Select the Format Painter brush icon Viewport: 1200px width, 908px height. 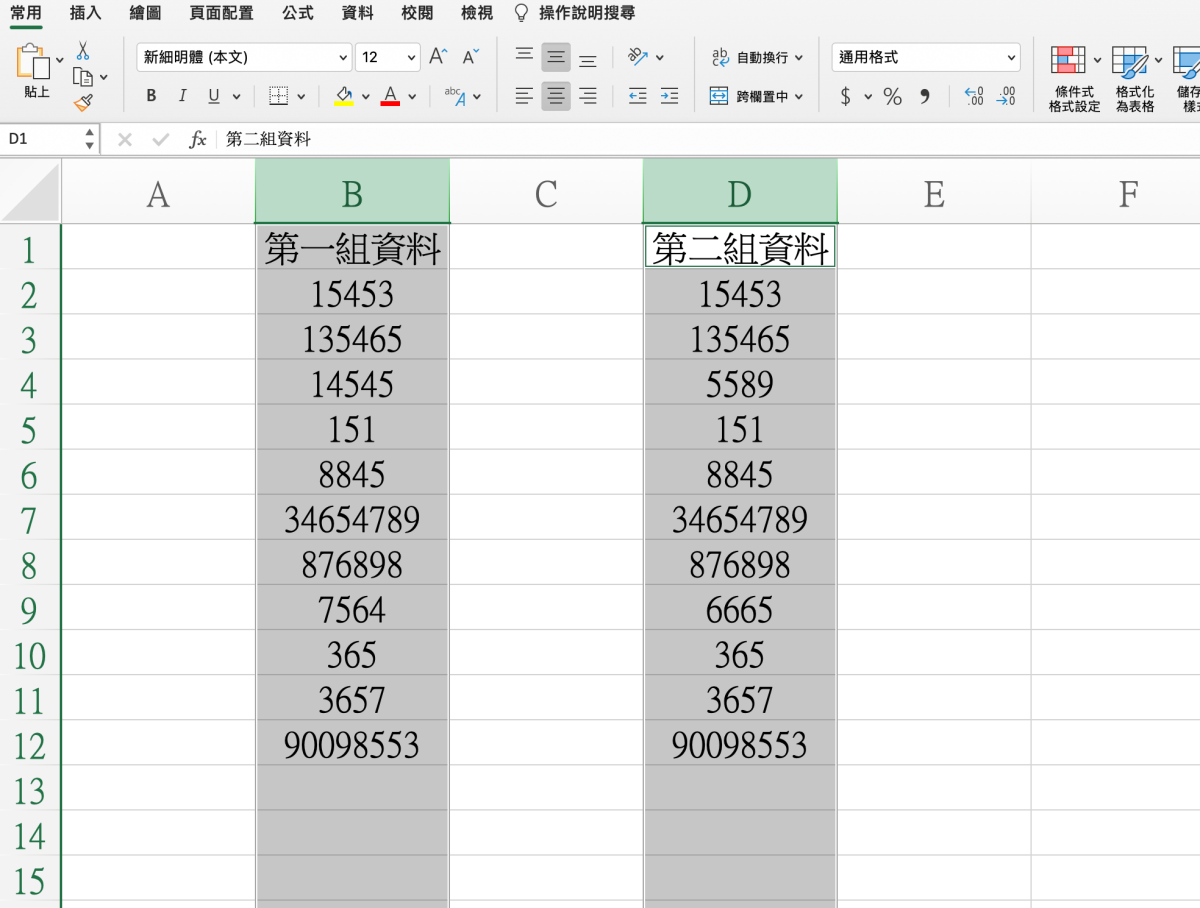83,101
